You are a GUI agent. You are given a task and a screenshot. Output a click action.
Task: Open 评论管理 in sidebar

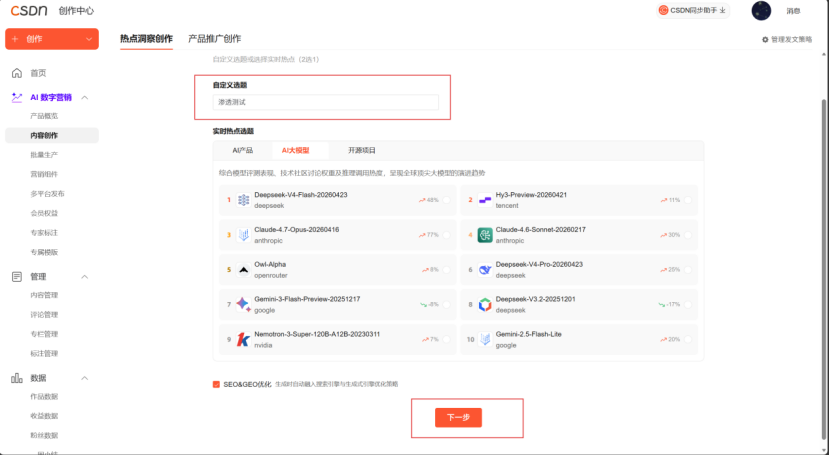point(44,315)
